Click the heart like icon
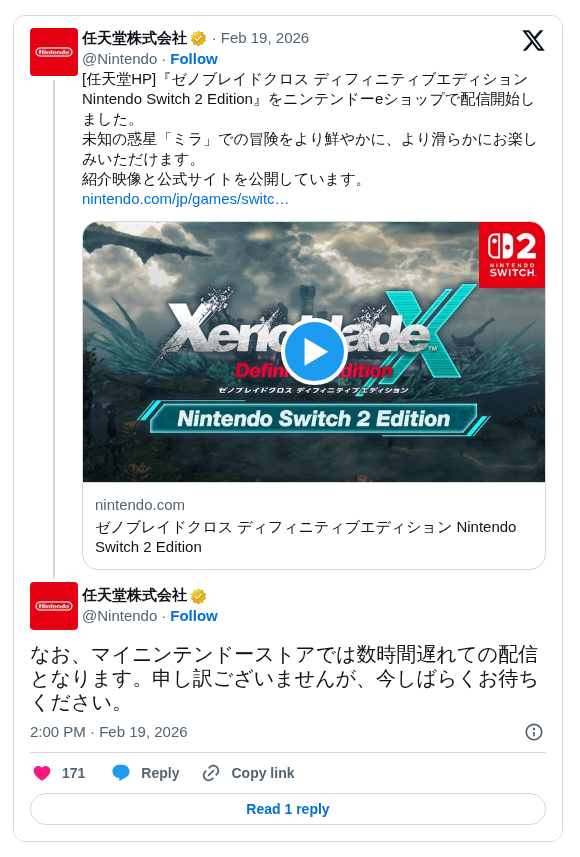 click(x=42, y=773)
